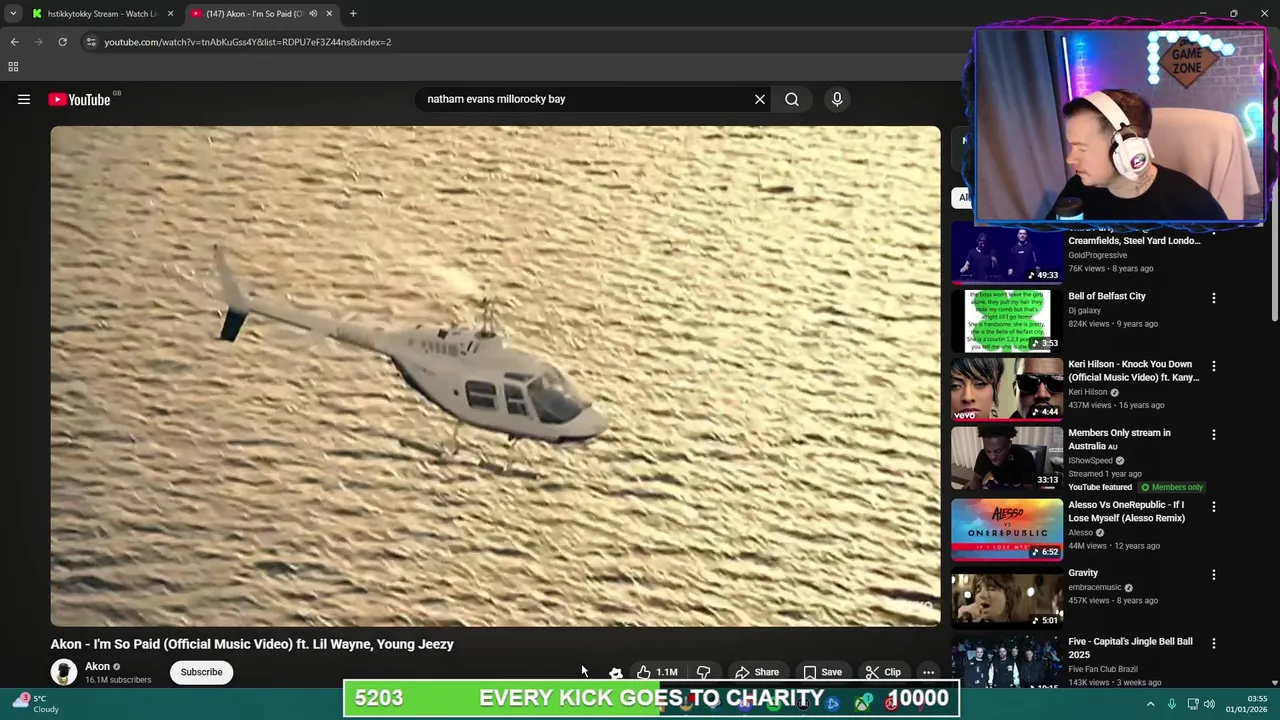
Task: Open microphone tray icon on taskbar
Action: coord(1172,704)
